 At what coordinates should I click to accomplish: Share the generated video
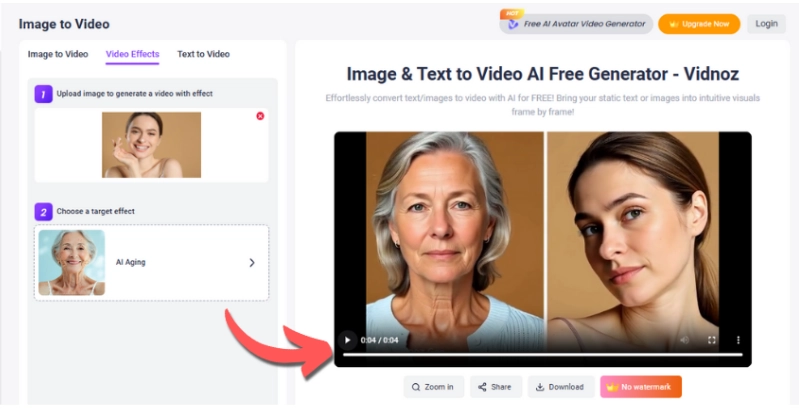495,387
